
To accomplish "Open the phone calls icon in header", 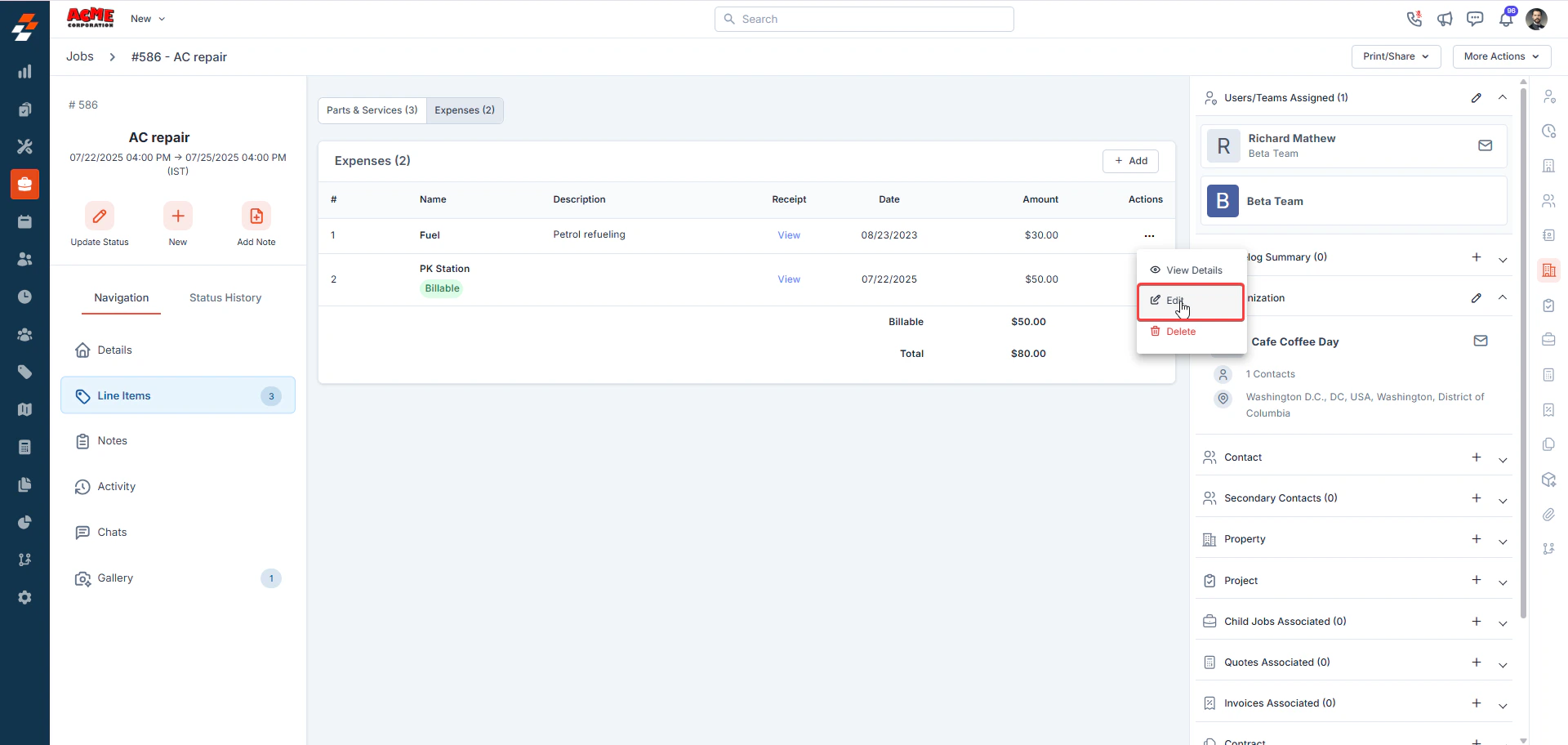I will [x=1414, y=19].
